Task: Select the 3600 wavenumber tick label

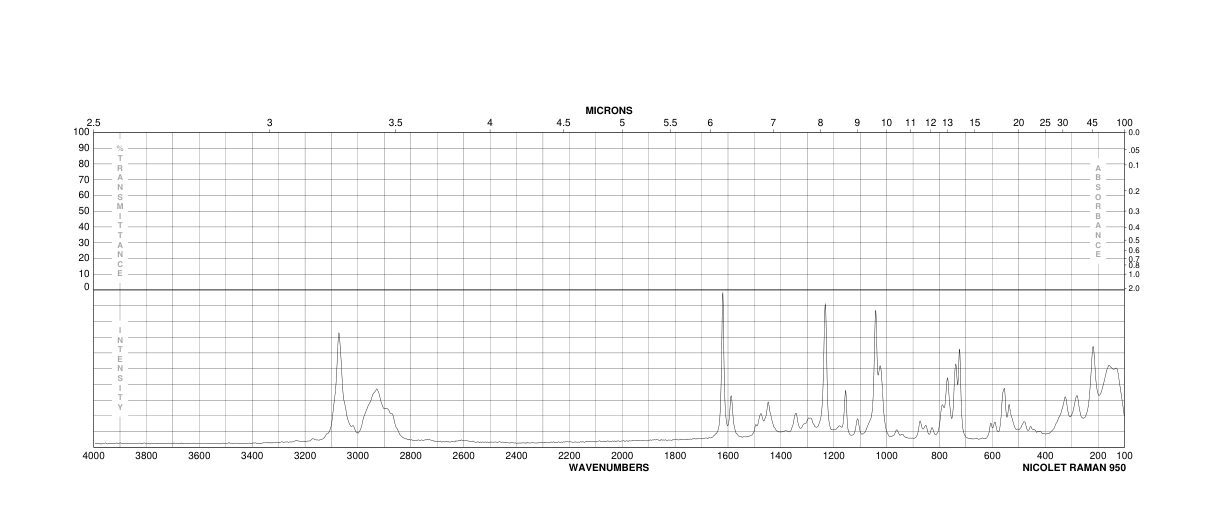Action: point(199,456)
